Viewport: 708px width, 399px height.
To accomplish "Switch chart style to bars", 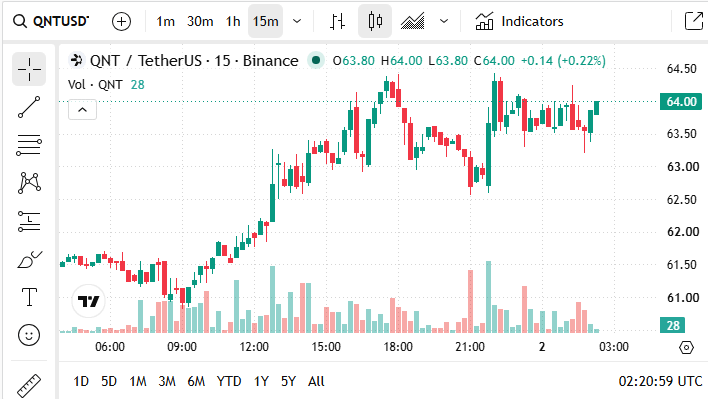I will (x=337, y=21).
